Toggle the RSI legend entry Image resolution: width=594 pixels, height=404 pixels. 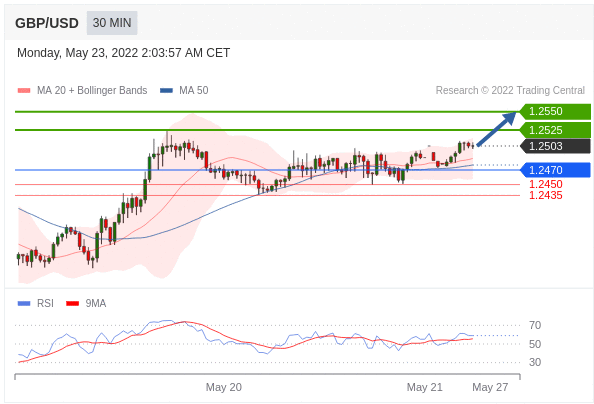pos(36,303)
